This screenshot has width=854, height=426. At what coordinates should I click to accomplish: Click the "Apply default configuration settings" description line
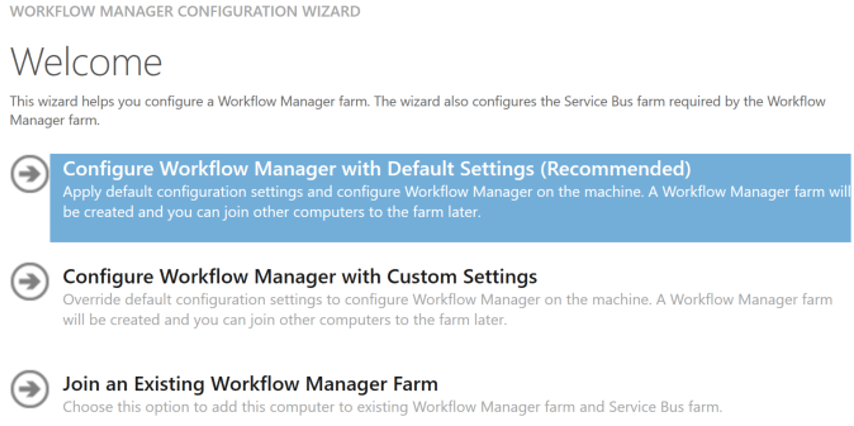[455, 191]
